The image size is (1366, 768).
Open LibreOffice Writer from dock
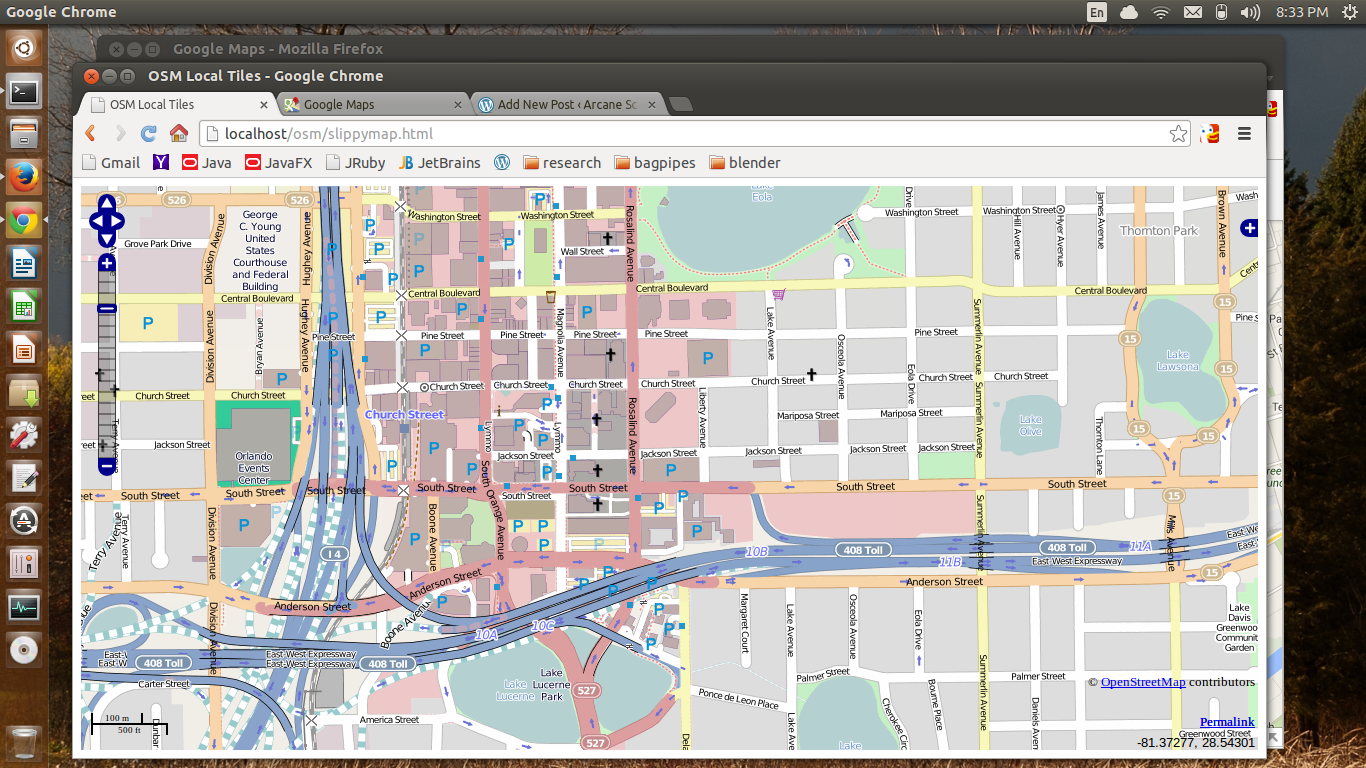(24, 264)
